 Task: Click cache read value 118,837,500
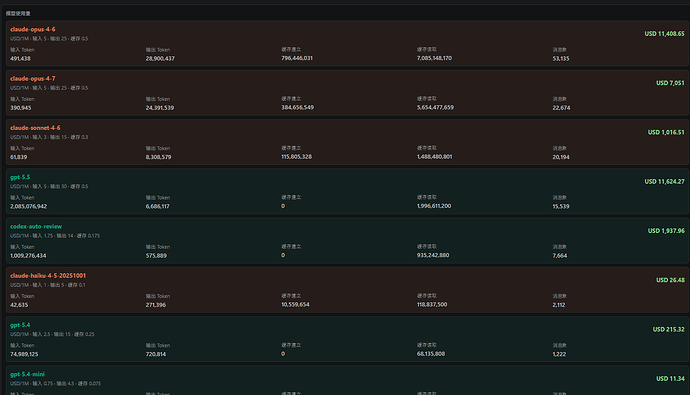(x=432, y=304)
